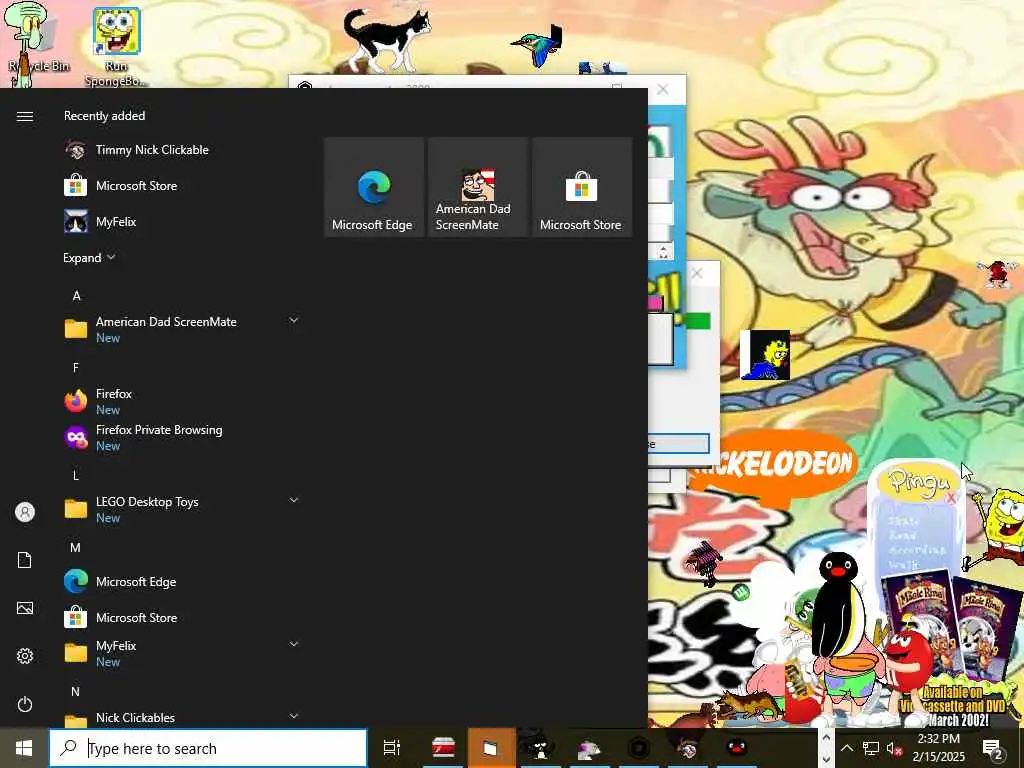Jump to letter A app index
1024x768 pixels.
pyautogui.click(x=76, y=296)
